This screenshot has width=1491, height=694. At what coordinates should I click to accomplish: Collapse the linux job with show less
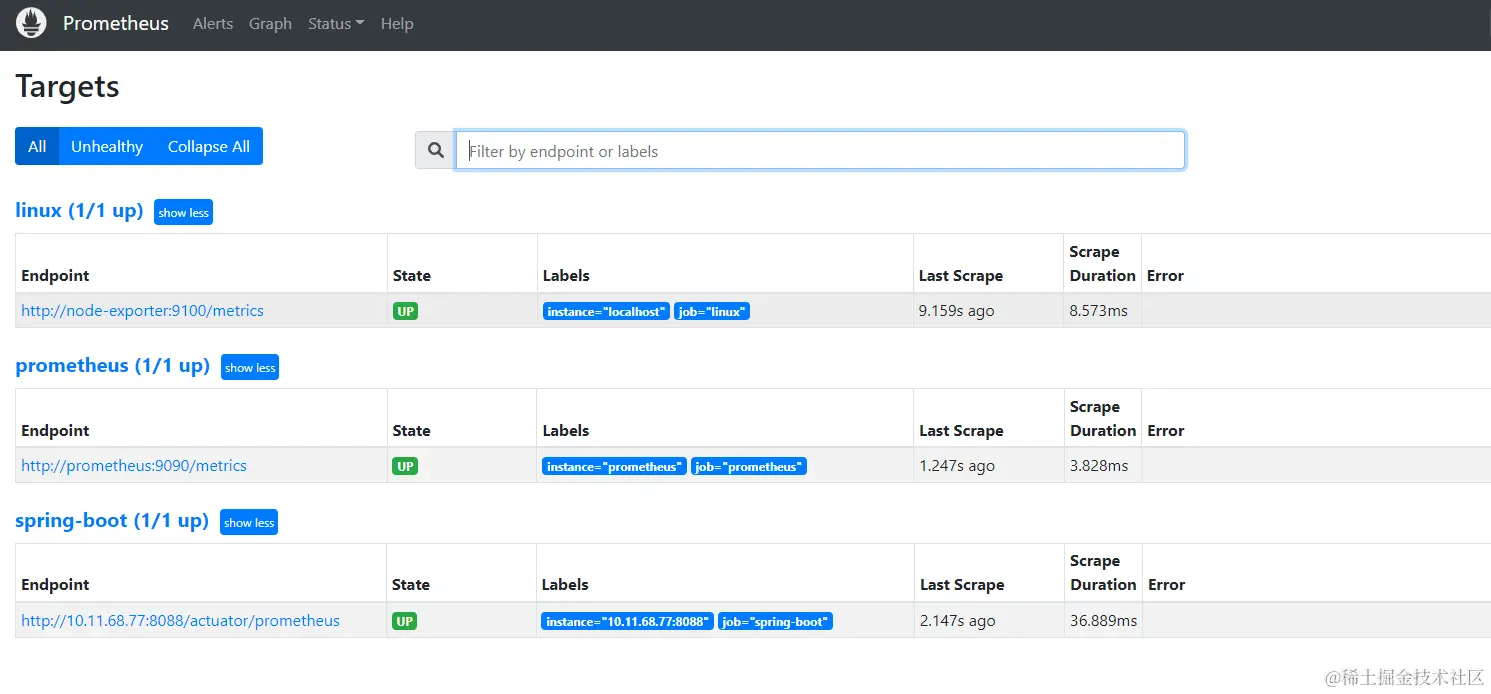(183, 212)
